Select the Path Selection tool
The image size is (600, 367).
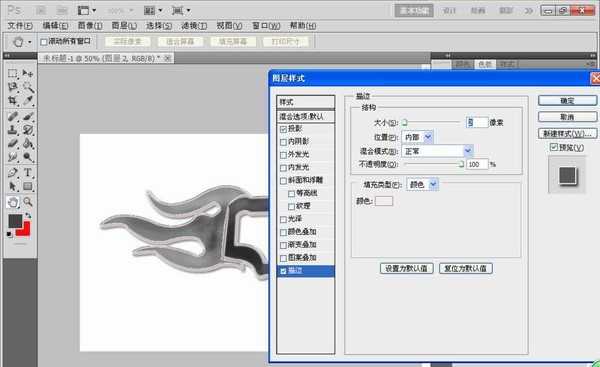click(13, 186)
